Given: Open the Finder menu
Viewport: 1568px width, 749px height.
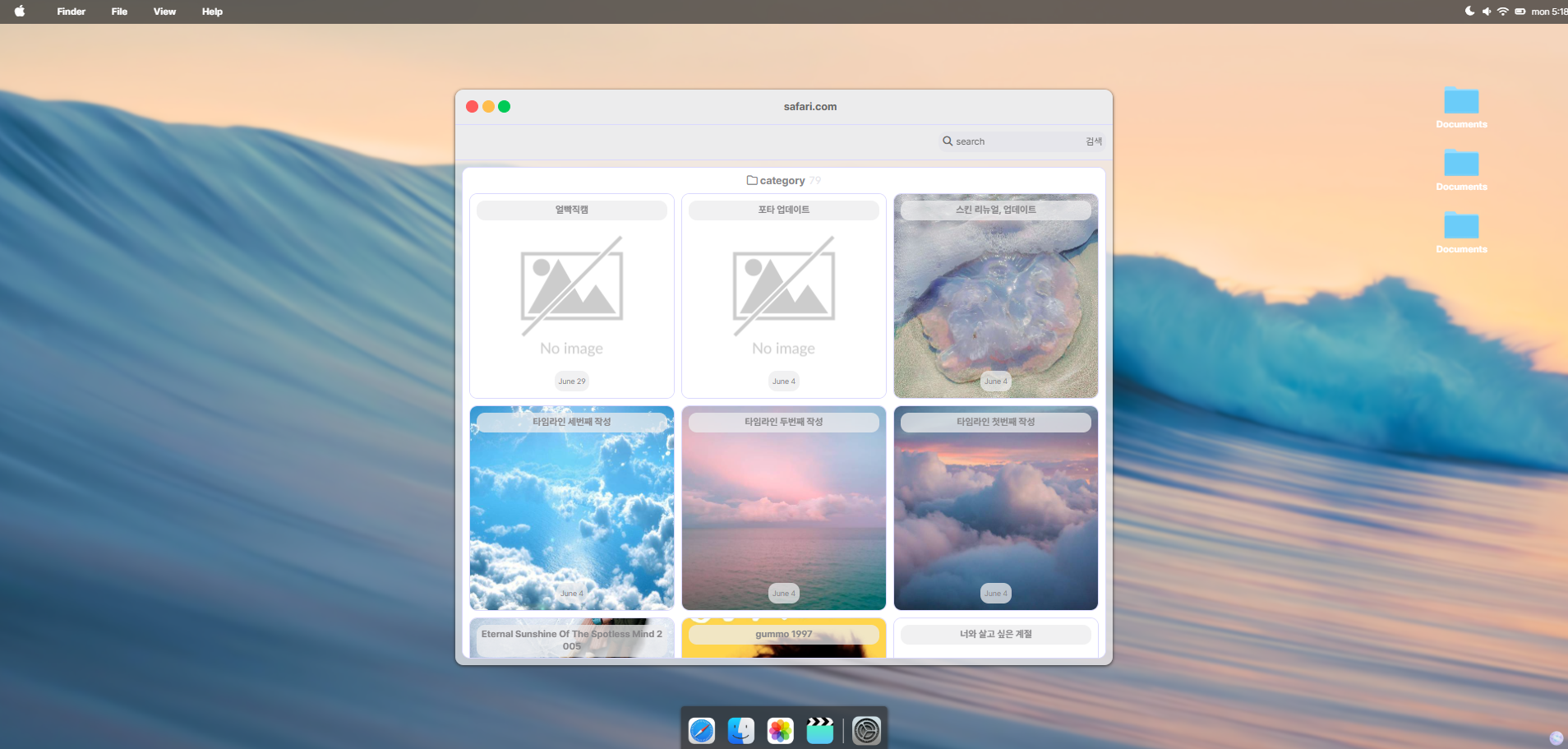Looking at the screenshot, I should tap(71, 12).
